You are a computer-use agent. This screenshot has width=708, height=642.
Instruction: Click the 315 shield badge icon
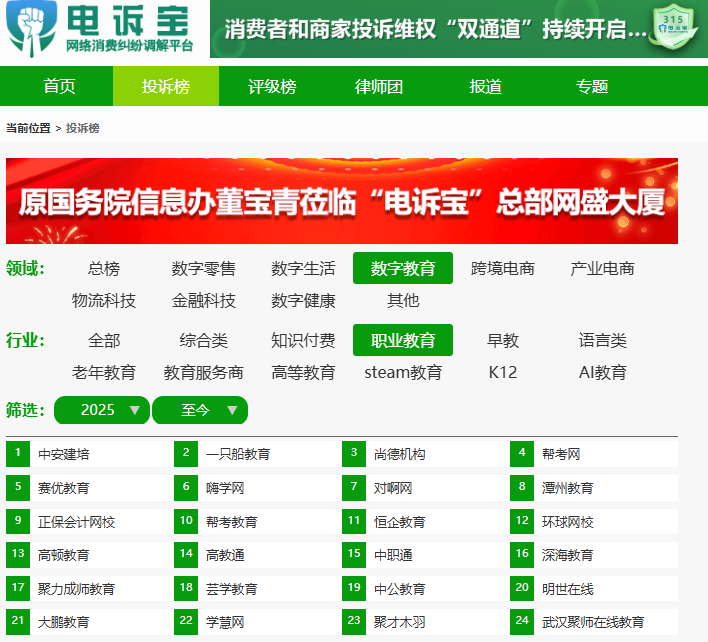[x=672, y=29]
